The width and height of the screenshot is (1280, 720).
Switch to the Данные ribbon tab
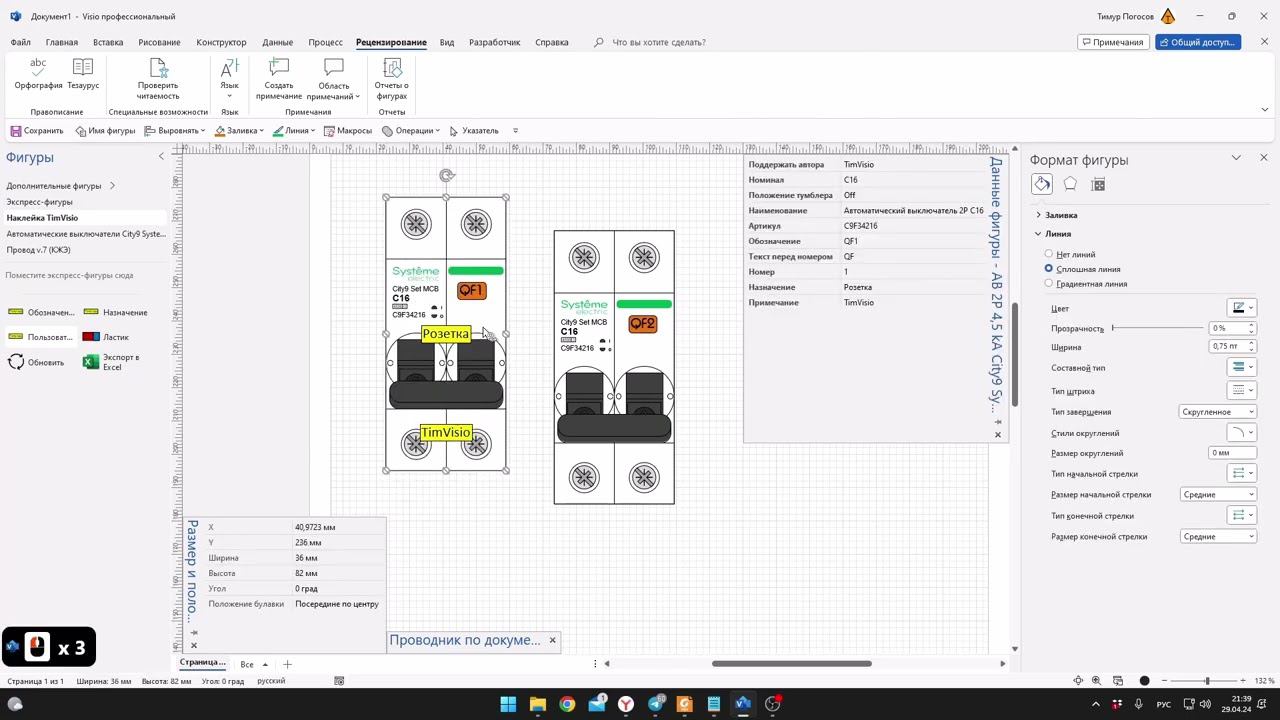click(278, 42)
